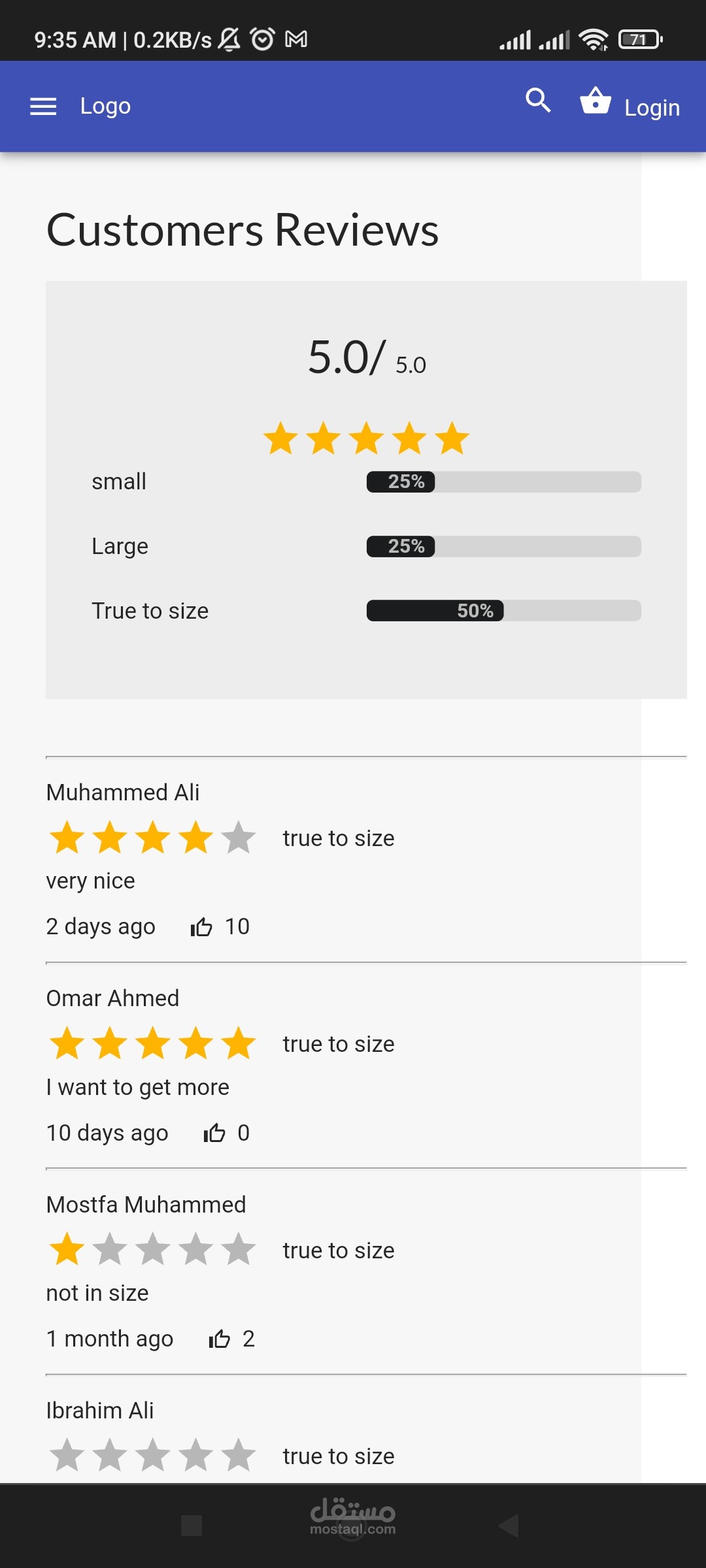Tap the Android back navigation triangle
Screen dimensions: 706x1568
(x=509, y=1526)
